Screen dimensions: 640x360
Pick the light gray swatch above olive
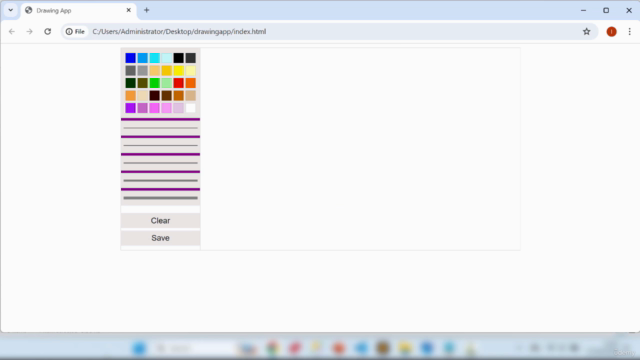click(142, 71)
